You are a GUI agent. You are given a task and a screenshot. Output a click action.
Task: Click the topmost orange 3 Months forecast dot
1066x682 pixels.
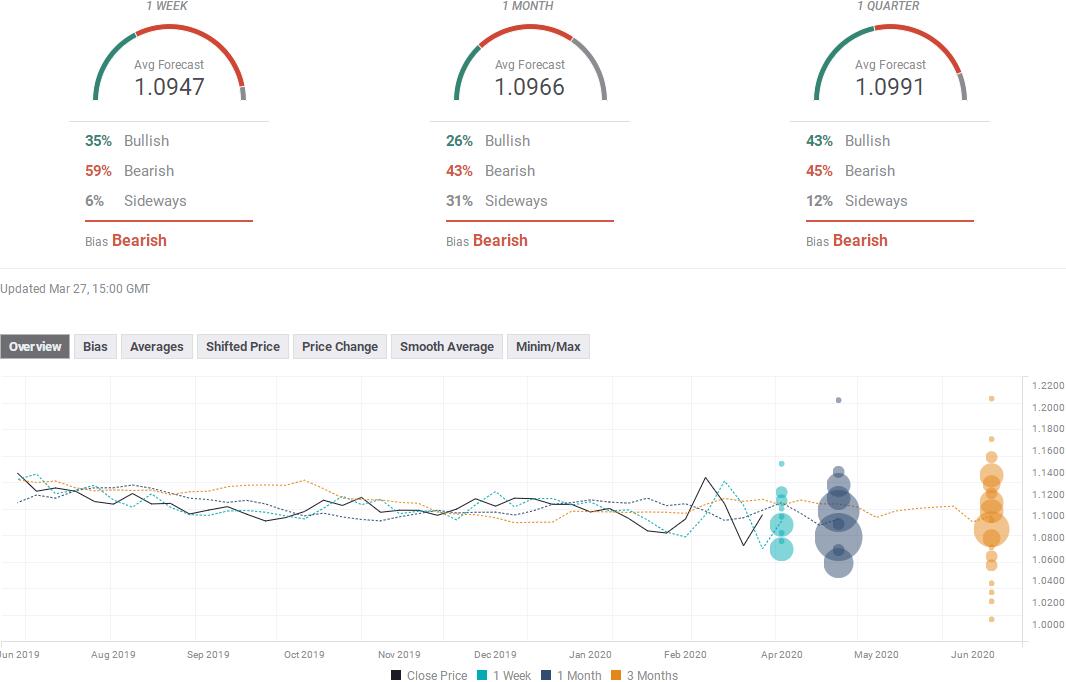[991, 398]
